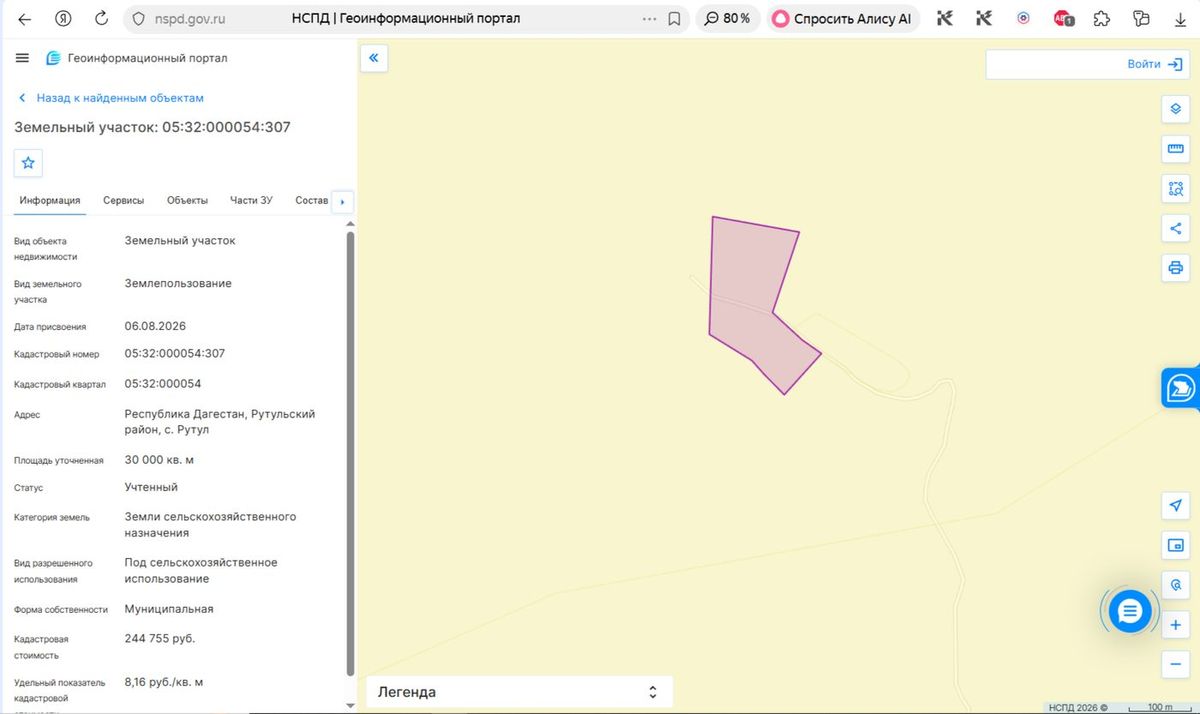Click Назад к найденным объектам link
Image resolution: width=1200 pixels, height=714 pixels.
coord(112,98)
